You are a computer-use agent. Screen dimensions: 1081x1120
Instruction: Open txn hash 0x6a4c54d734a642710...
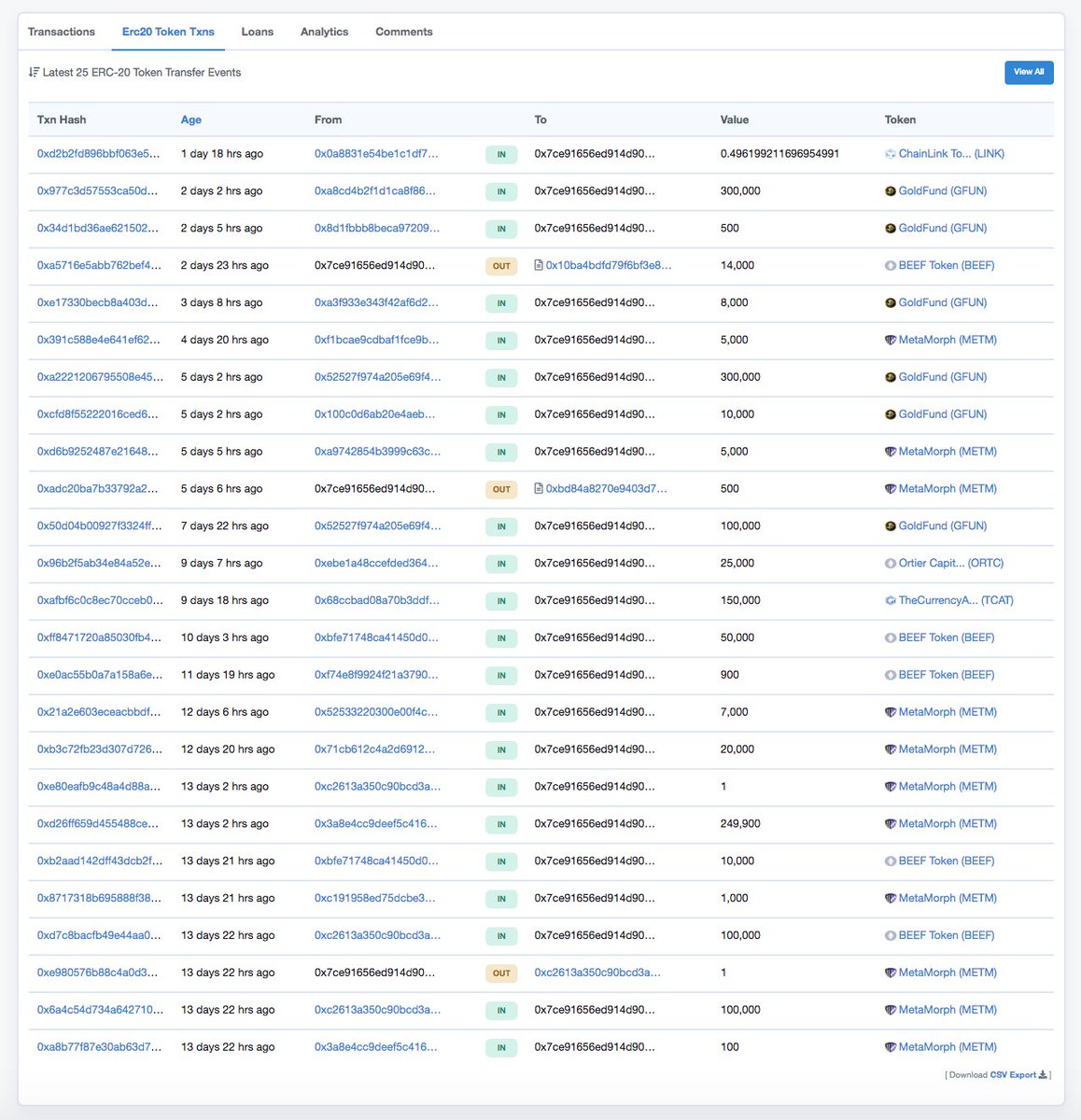pos(100,1010)
